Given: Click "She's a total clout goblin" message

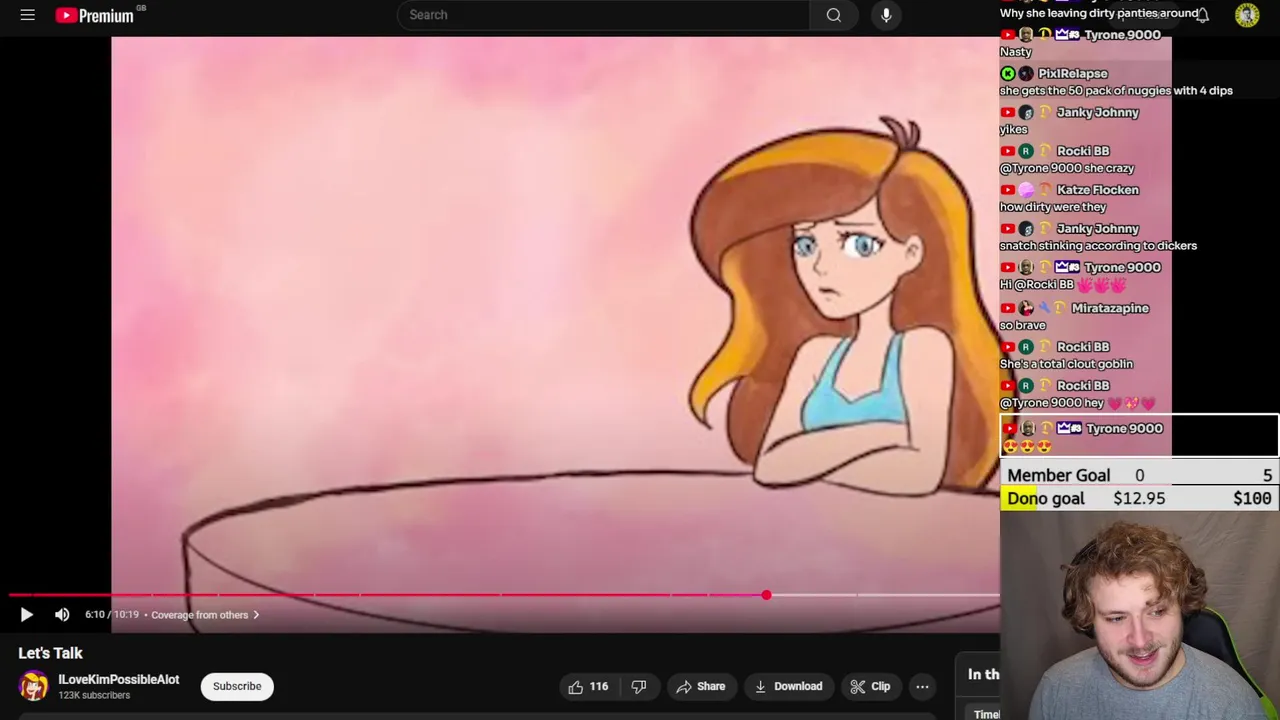Looking at the screenshot, I should (1066, 364).
